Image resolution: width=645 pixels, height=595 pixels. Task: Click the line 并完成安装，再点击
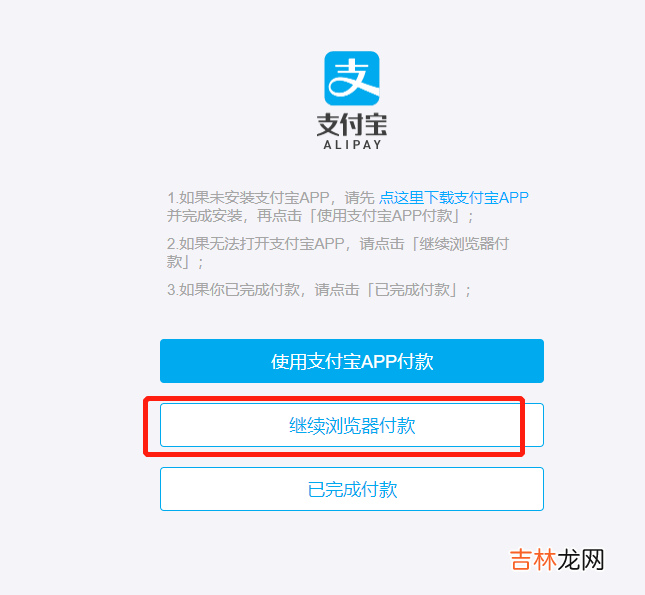(234, 216)
